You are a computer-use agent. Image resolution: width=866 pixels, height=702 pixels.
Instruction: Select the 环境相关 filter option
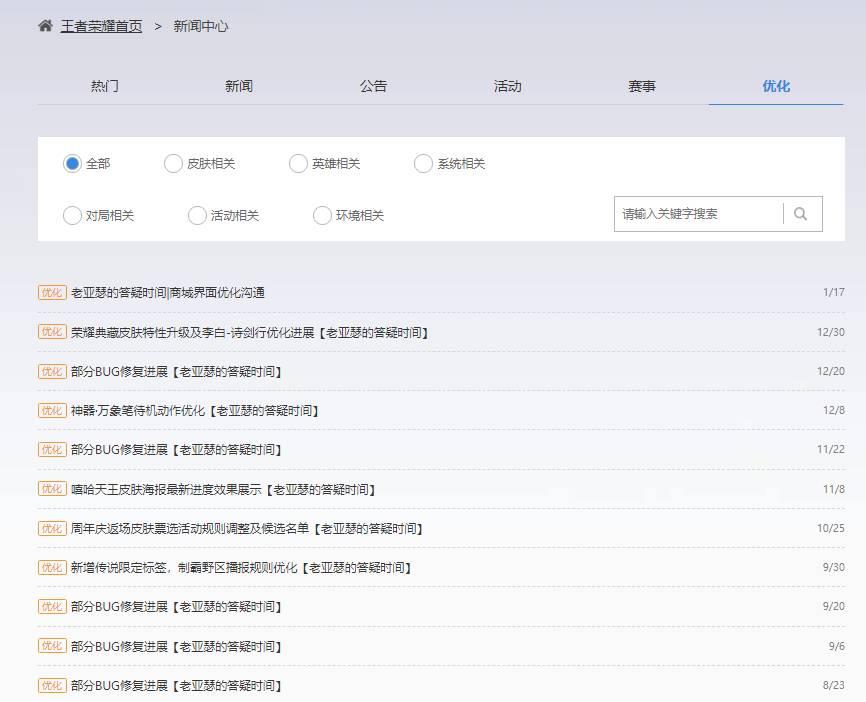click(x=322, y=215)
